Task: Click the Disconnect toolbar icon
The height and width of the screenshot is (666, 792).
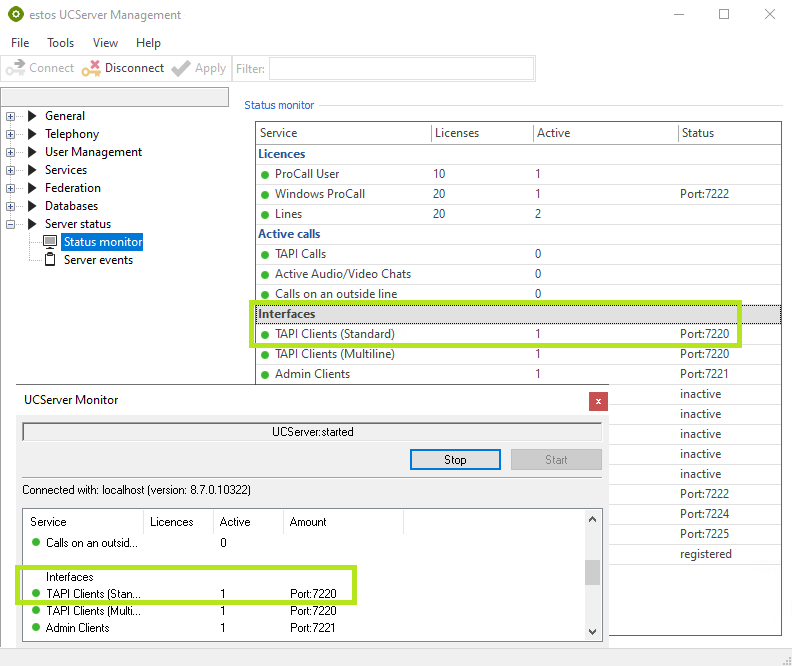Action: [91, 68]
